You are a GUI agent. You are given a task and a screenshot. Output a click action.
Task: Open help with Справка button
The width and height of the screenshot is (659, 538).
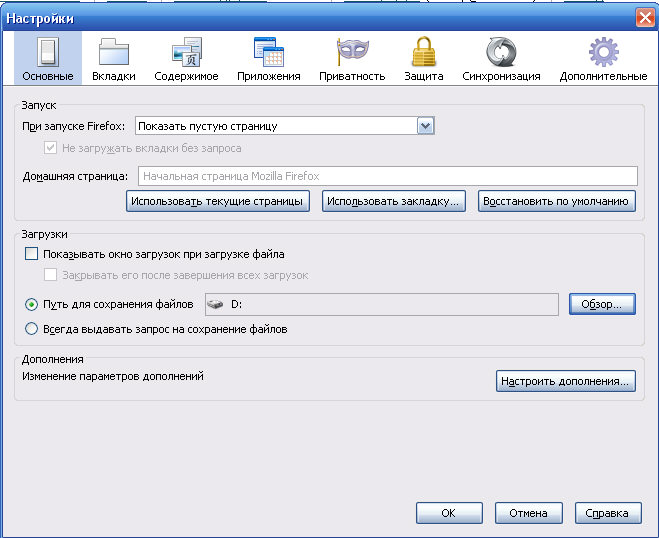click(608, 513)
